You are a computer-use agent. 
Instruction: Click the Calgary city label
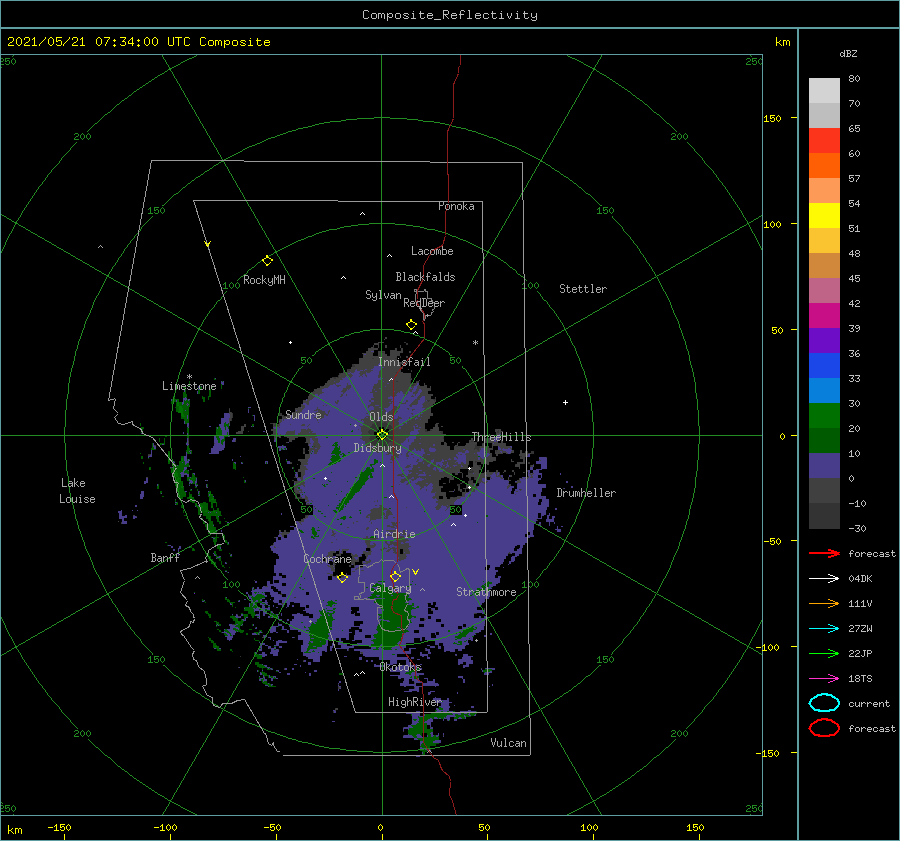point(390,588)
